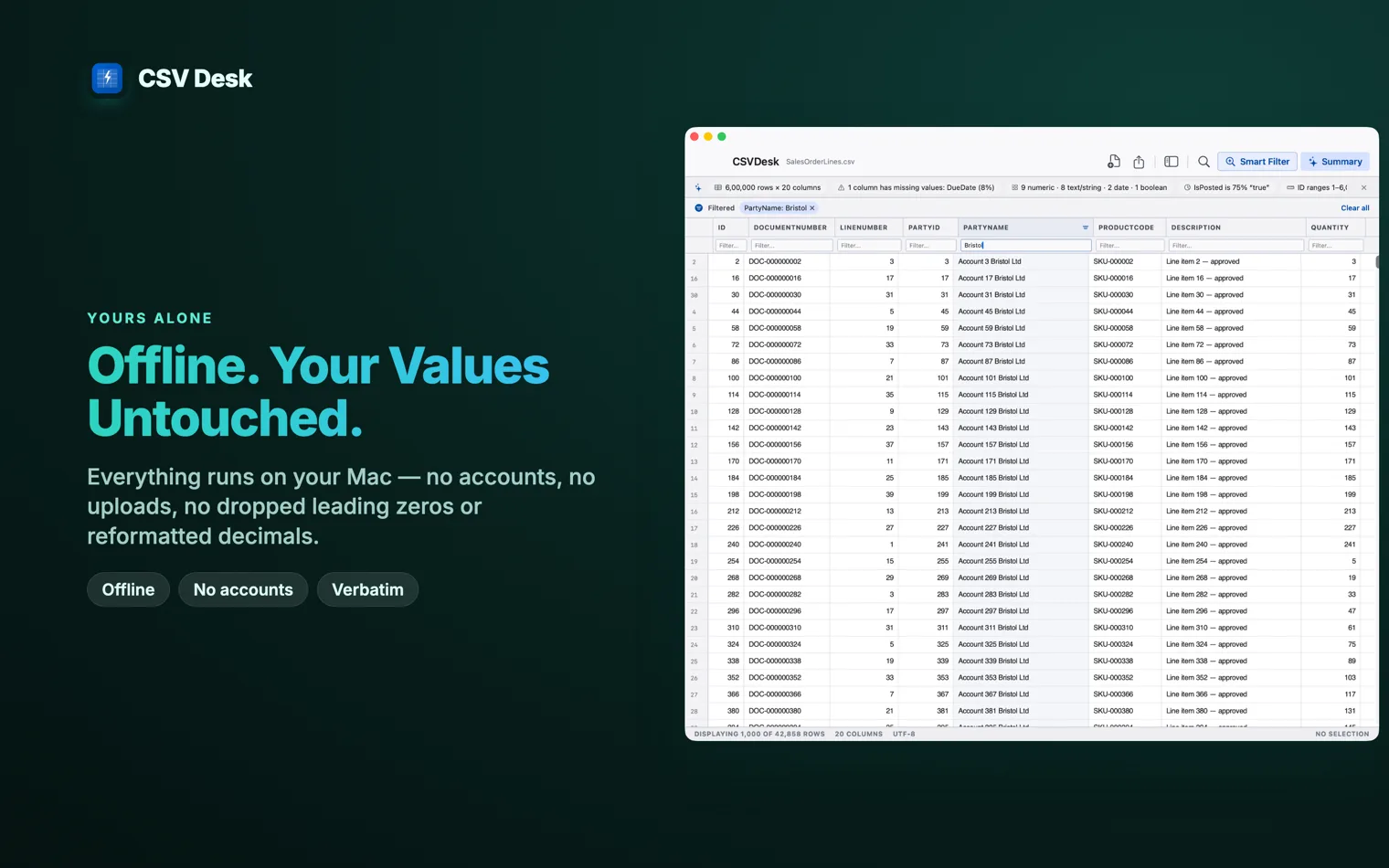This screenshot has width=1389, height=868.
Task: Click the '20 COLUMNS' status entry
Action: [859, 734]
